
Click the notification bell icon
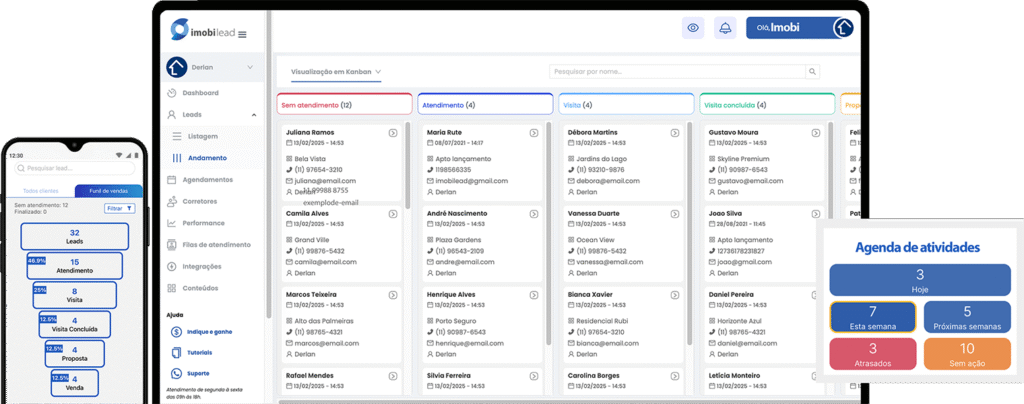pos(724,28)
